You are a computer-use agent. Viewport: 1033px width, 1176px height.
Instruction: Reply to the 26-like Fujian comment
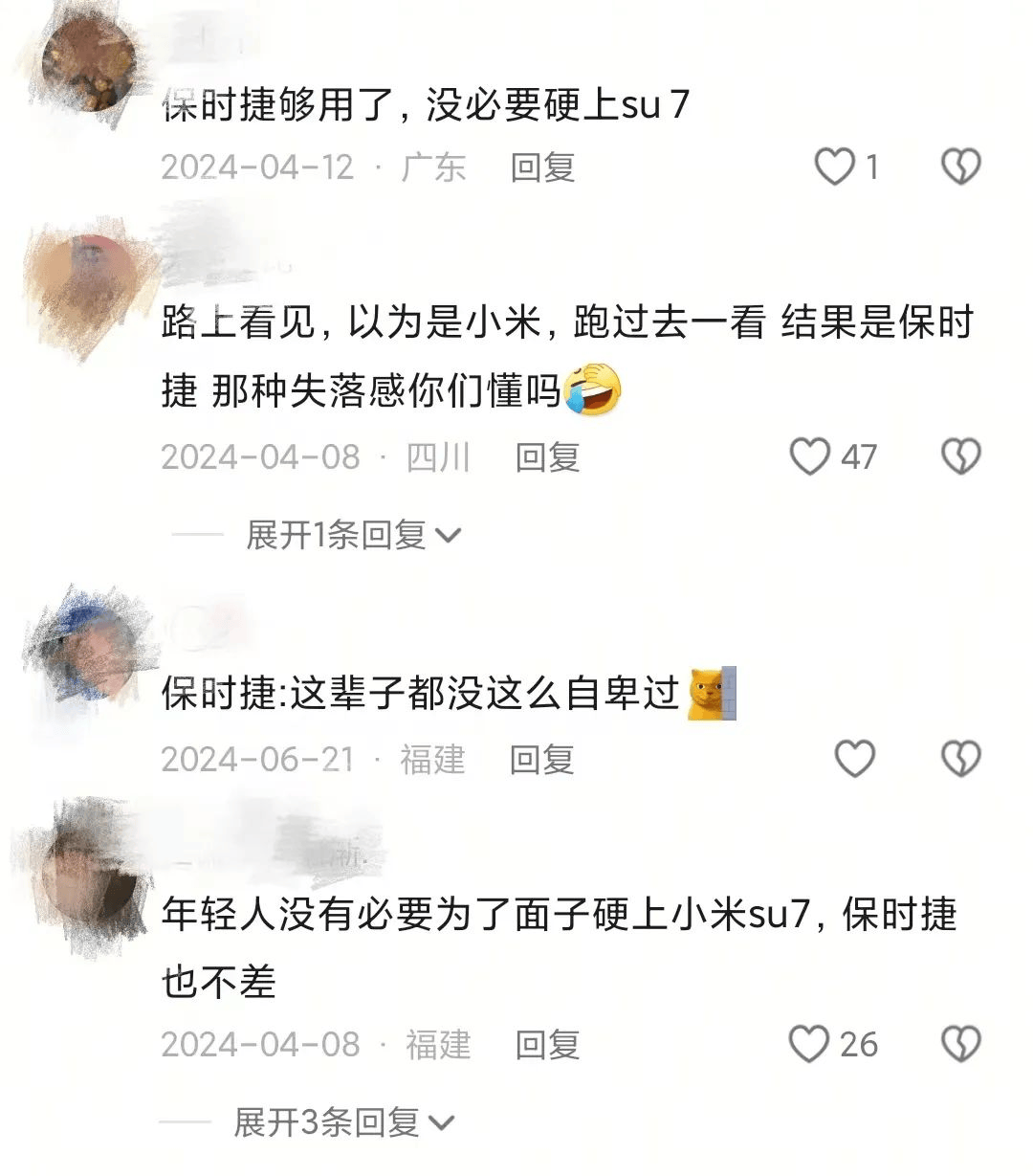547,1044
